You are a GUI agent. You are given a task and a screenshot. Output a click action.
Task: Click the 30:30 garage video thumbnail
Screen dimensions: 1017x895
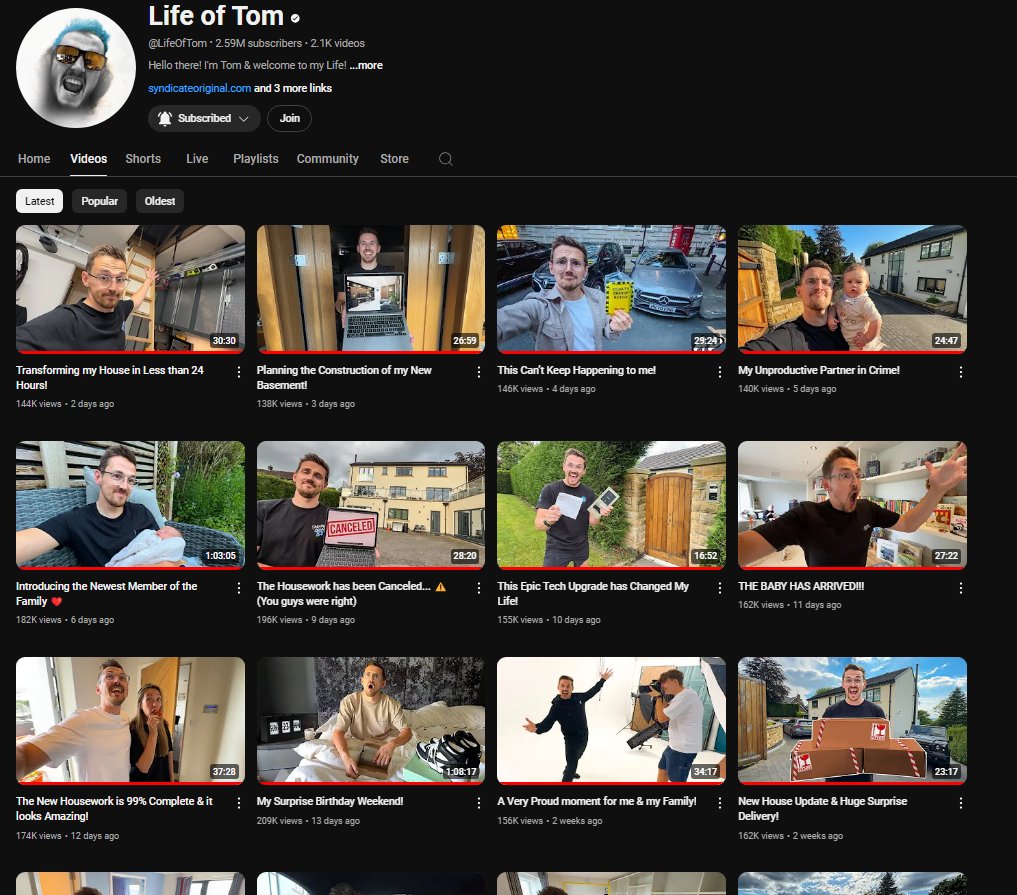[130, 289]
